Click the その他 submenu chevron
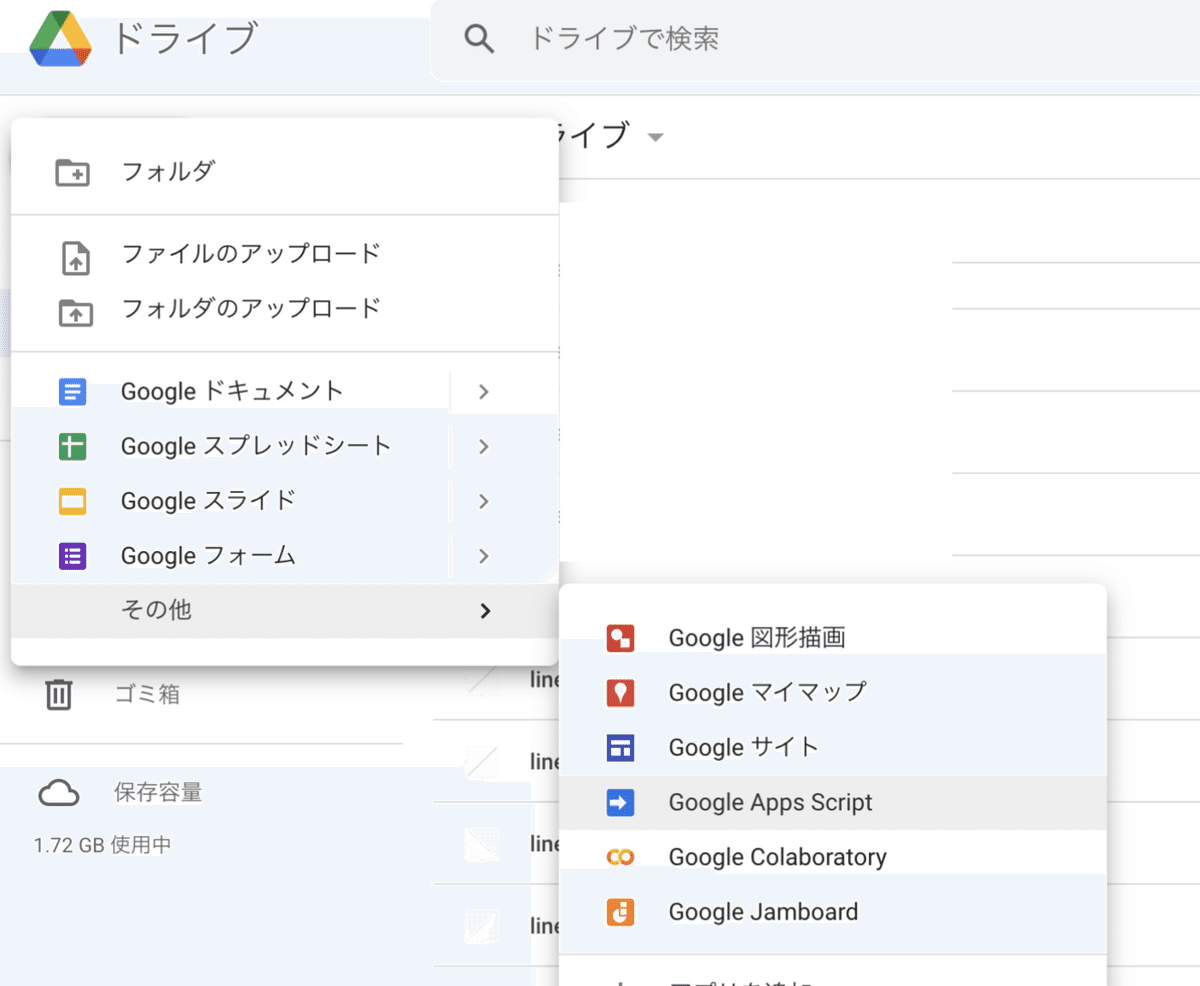Screen dimensions: 1200x986 click(485, 611)
